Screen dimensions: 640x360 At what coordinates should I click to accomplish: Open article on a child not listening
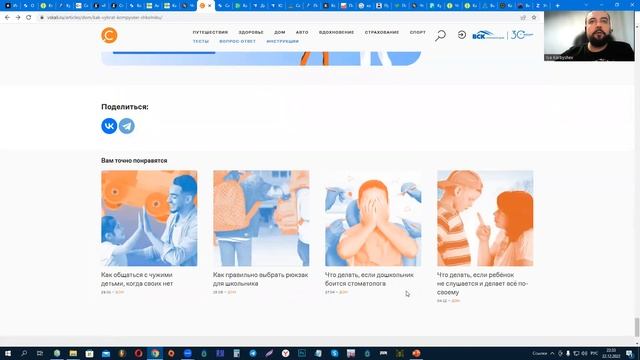482,283
